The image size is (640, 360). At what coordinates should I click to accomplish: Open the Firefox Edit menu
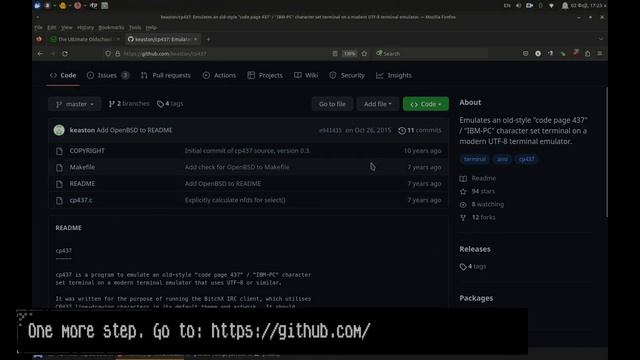click(51, 27)
